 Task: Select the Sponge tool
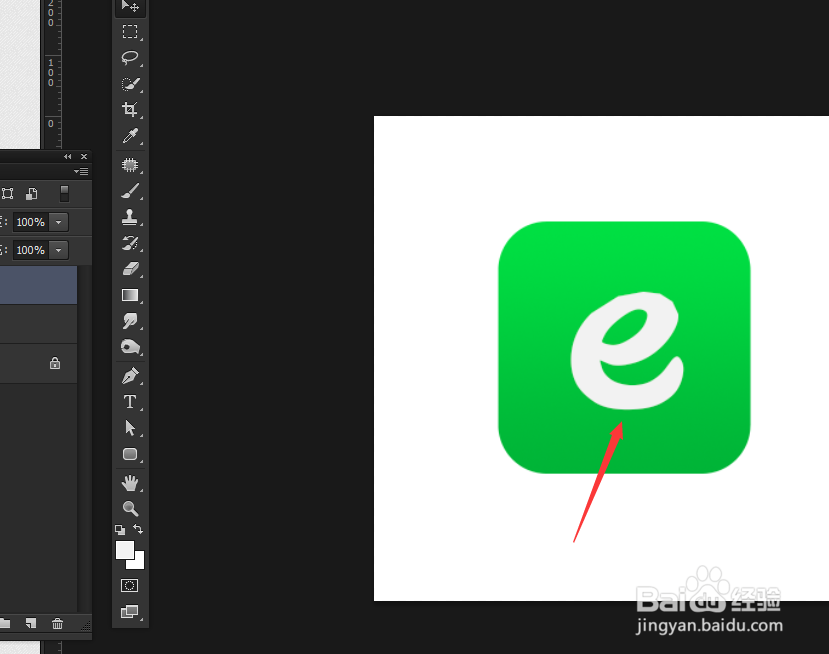130,347
